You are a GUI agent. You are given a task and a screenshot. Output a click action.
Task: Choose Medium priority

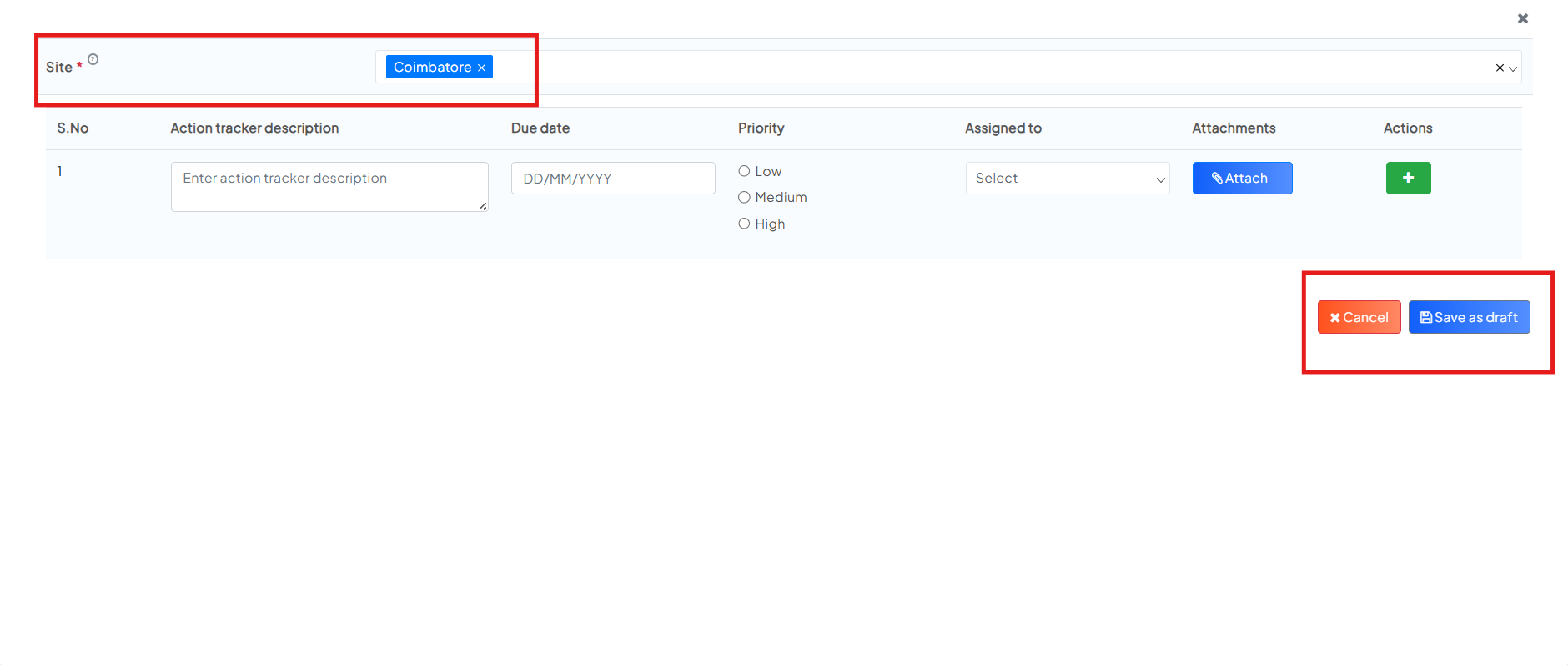[744, 198]
